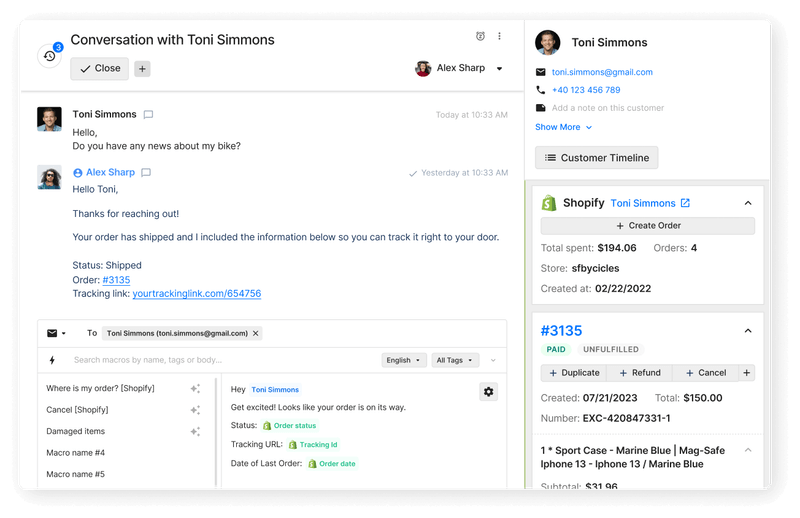The height and width of the screenshot is (518, 800).
Task: Select the Cancel [Shopify] macro
Action: pos(77,410)
